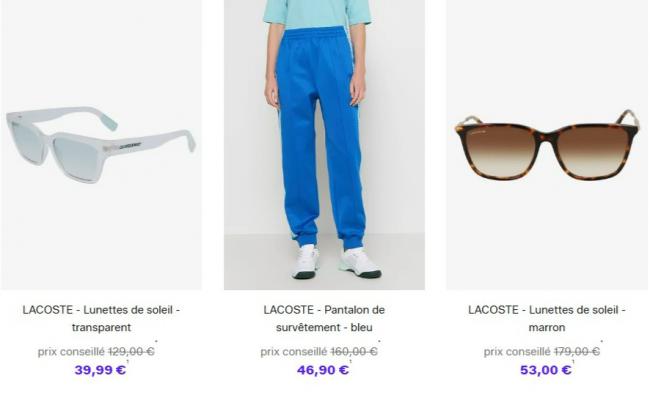The image size is (650, 403).
Task: Click the light blue t-shirt in model photo
Action: [x=317, y=13]
